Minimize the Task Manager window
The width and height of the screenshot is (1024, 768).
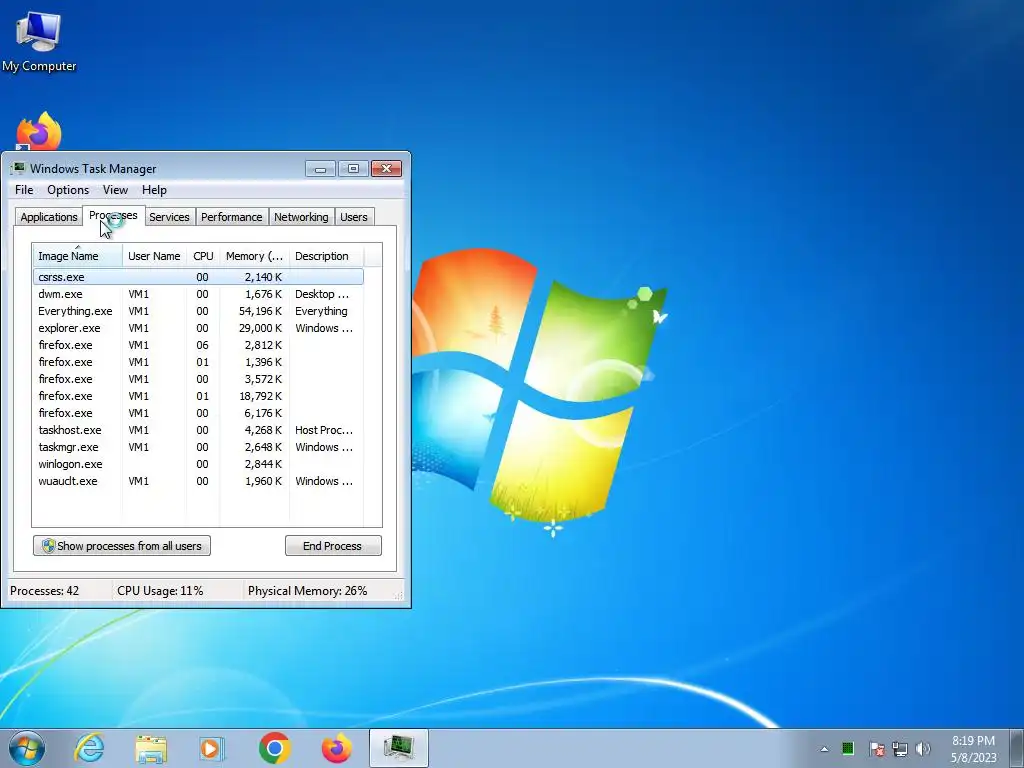(x=320, y=169)
